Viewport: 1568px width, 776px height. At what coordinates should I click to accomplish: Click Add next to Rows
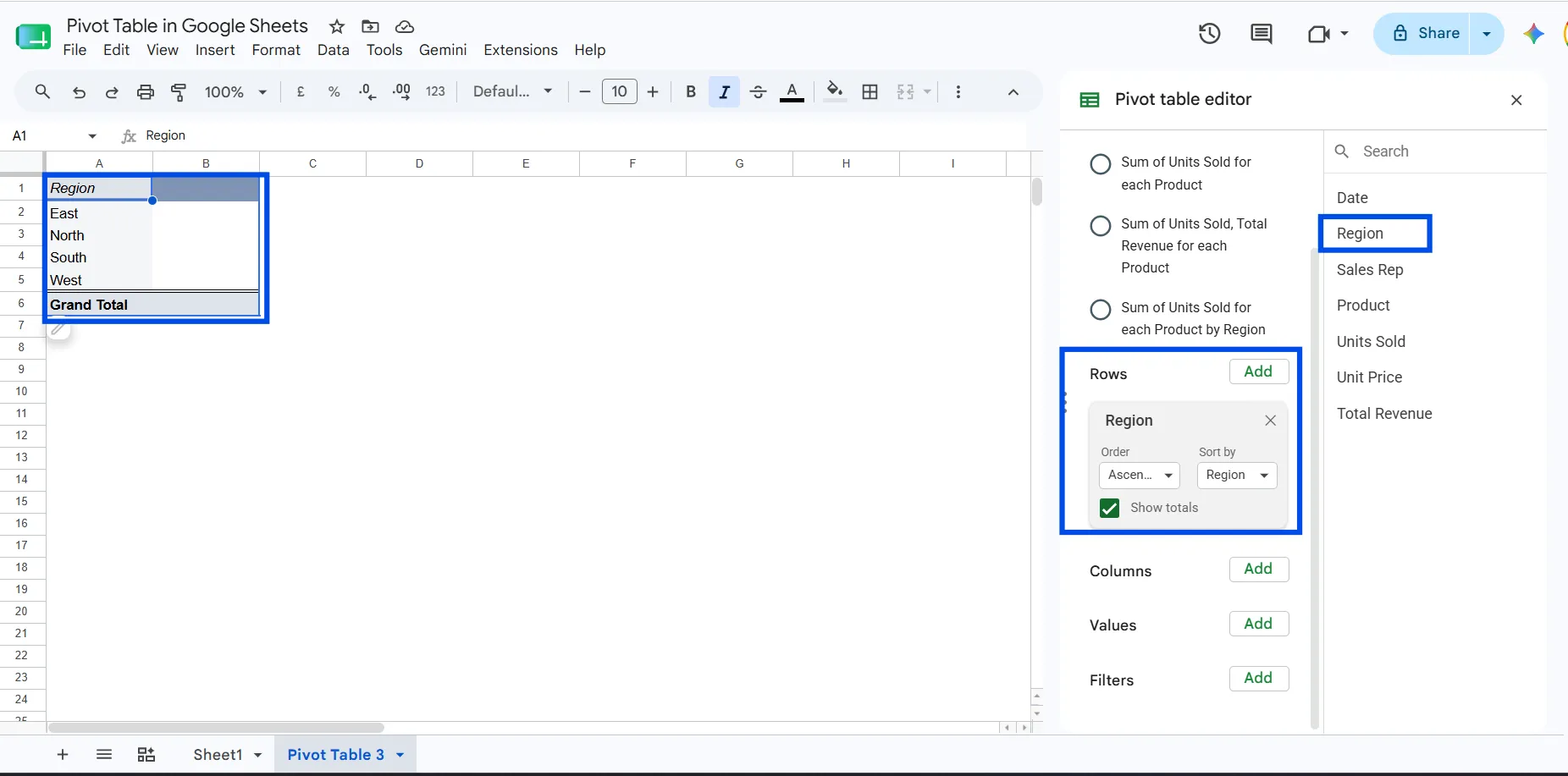point(1259,371)
